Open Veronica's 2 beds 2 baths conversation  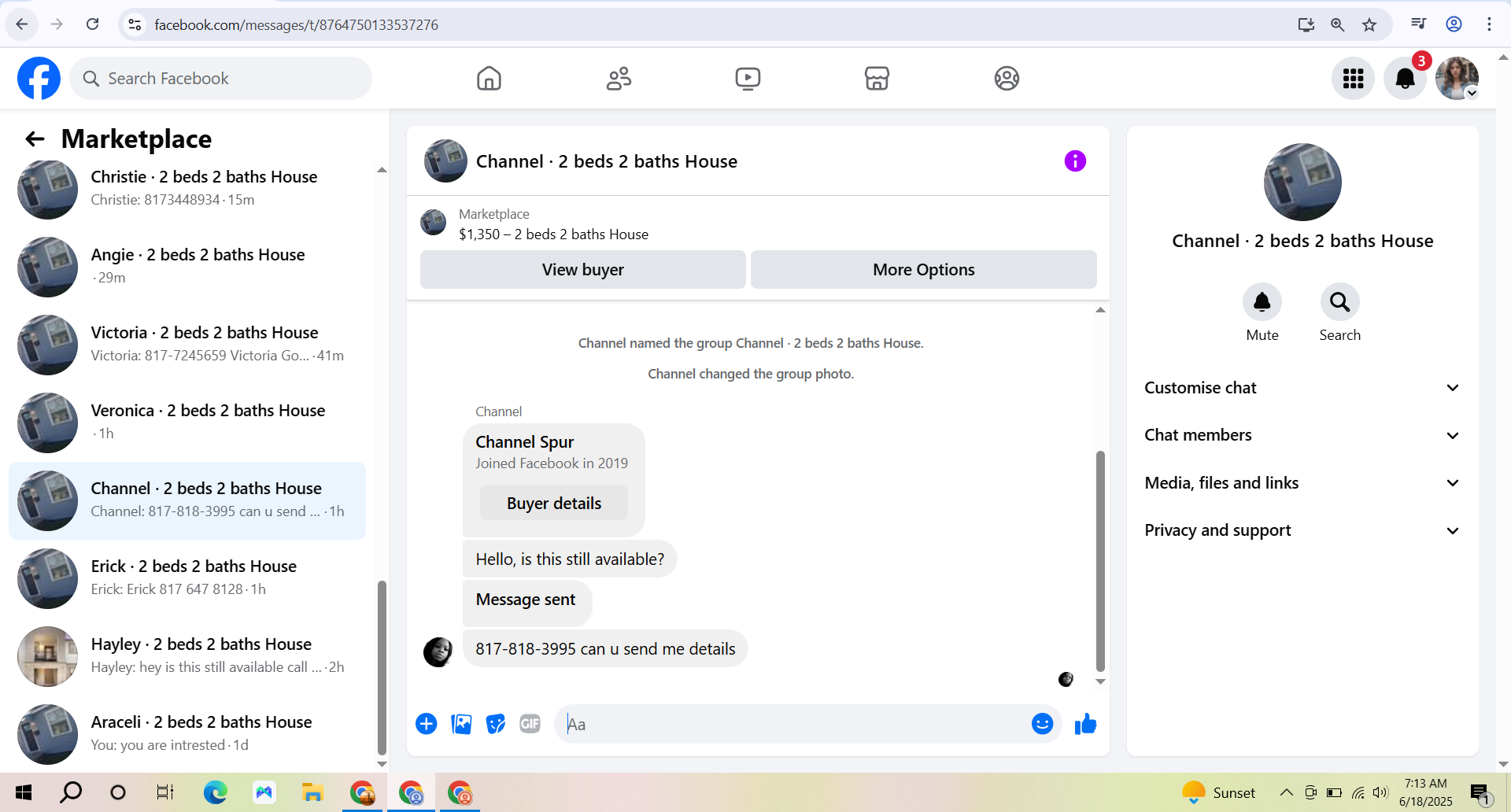pyautogui.click(x=187, y=423)
